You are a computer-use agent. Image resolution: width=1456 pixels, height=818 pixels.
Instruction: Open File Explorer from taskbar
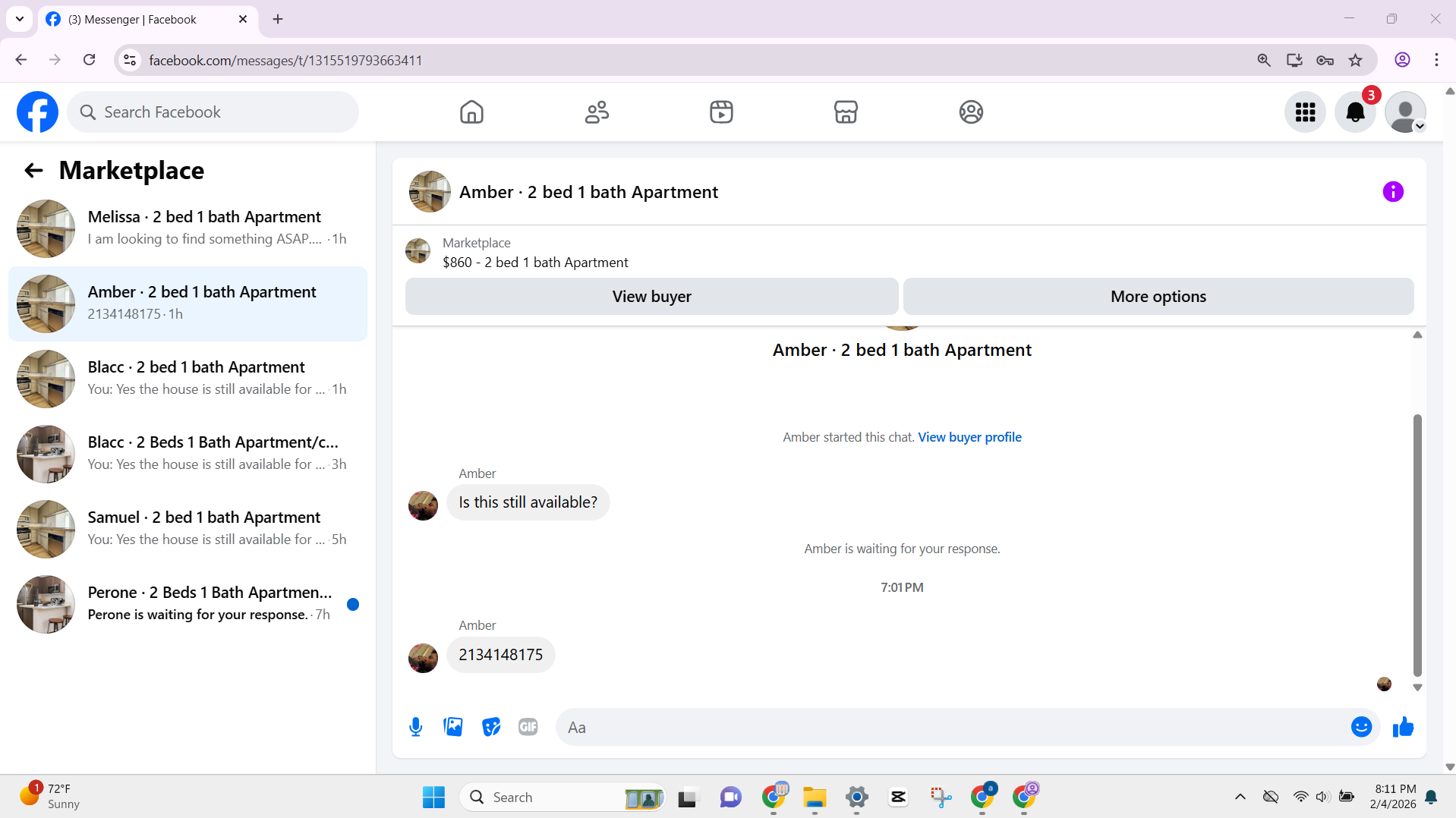click(815, 797)
